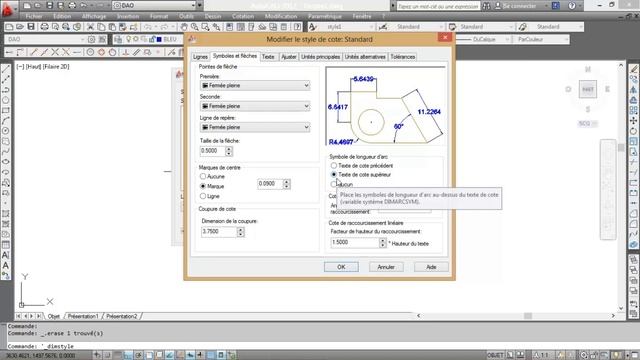Open Présentation1 layout tab
The width and height of the screenshot is (640, 360).
tap(83, 316)
